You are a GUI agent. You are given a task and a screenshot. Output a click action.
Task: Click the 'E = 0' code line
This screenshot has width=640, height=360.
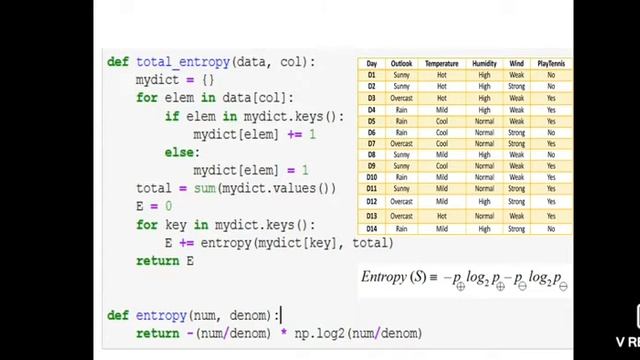(154, 206)
